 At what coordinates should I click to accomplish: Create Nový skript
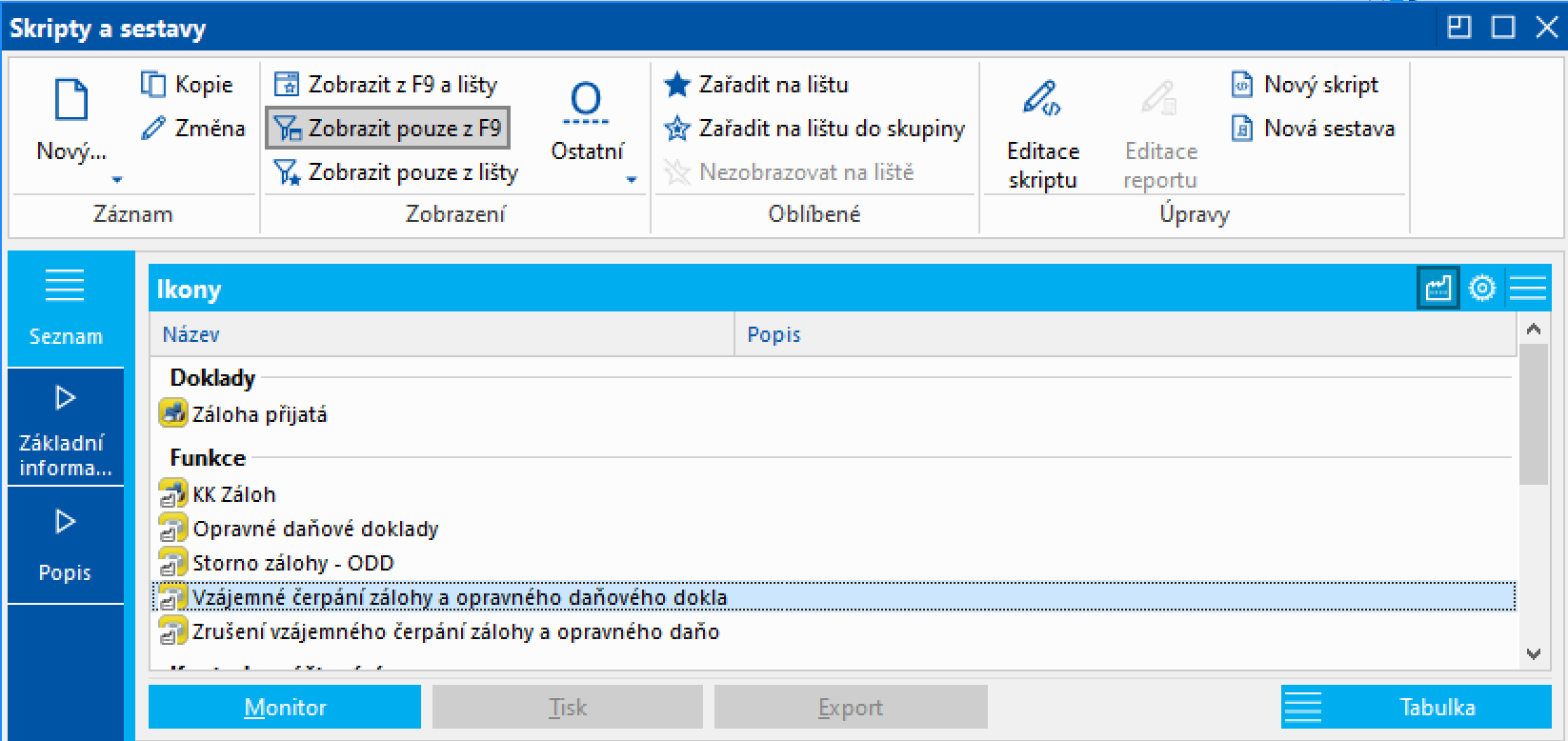(x=1304, y=85)
